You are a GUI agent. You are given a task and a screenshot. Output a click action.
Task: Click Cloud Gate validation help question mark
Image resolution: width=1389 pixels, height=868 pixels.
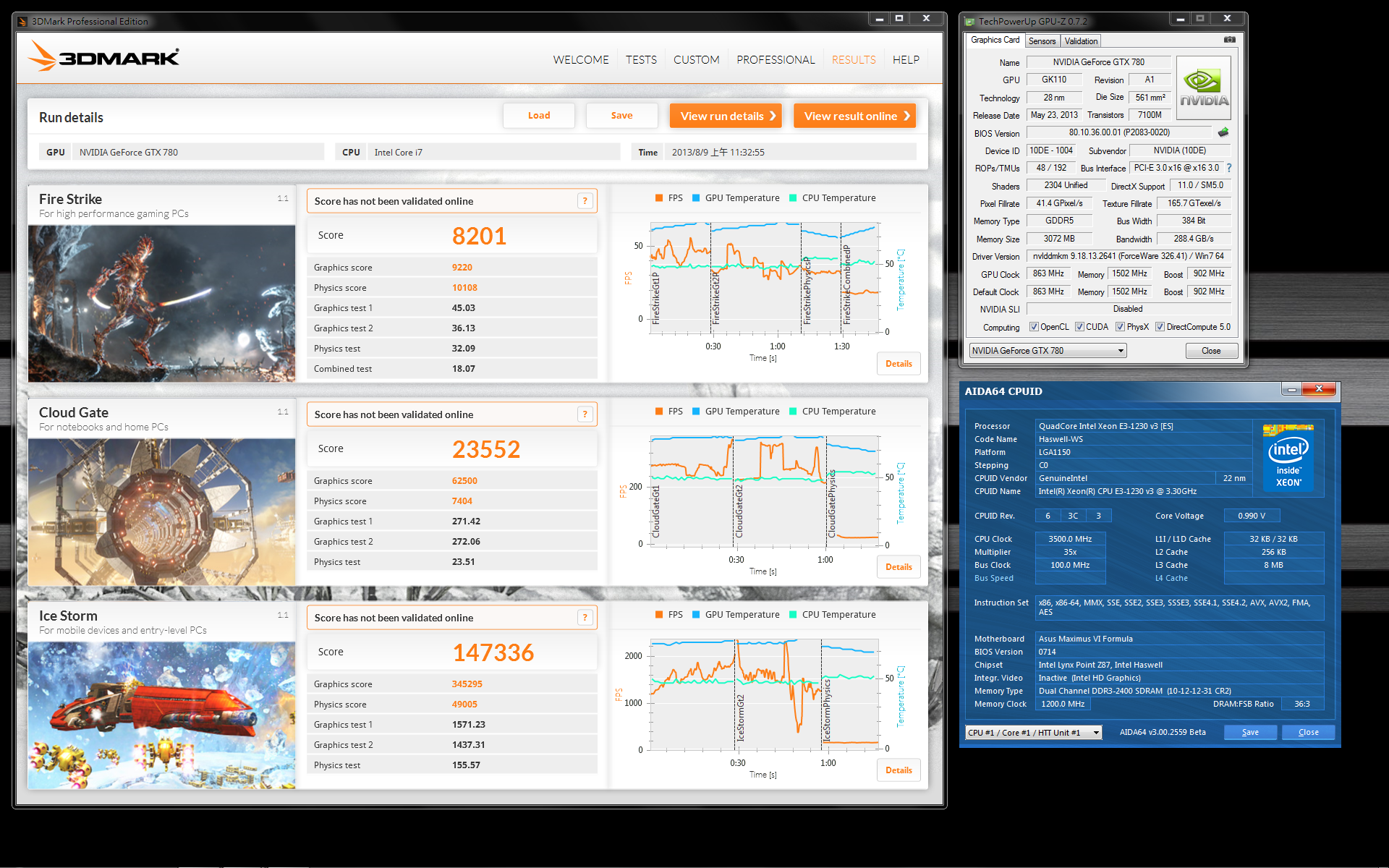[x=585, y=414]
